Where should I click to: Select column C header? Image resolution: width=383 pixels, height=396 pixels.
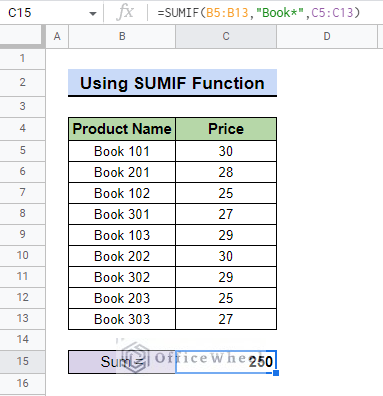(x=226, y=36)
